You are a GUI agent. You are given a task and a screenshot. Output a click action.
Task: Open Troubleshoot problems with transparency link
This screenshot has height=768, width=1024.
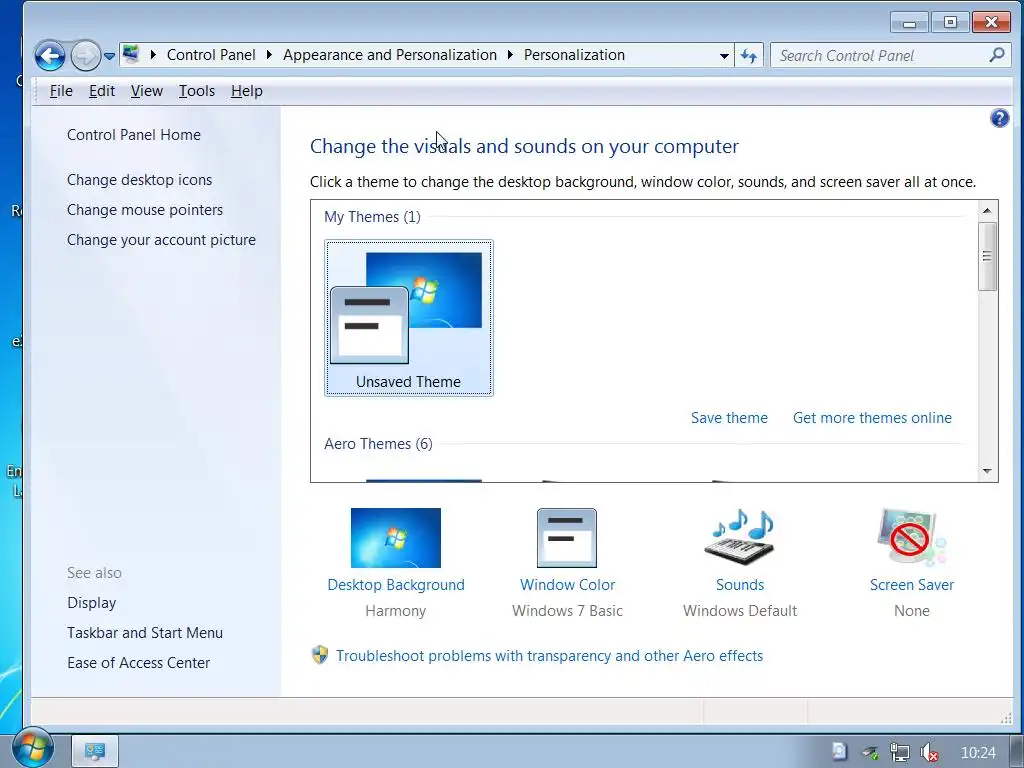549,656
